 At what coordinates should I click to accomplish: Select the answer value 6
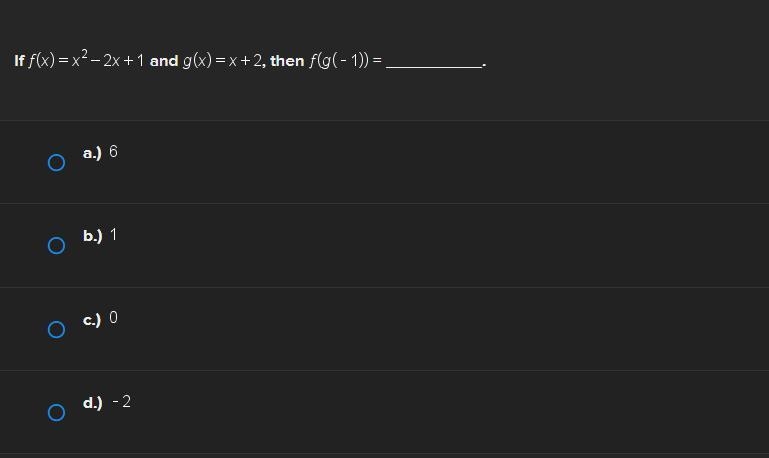(x=113, y=152)
